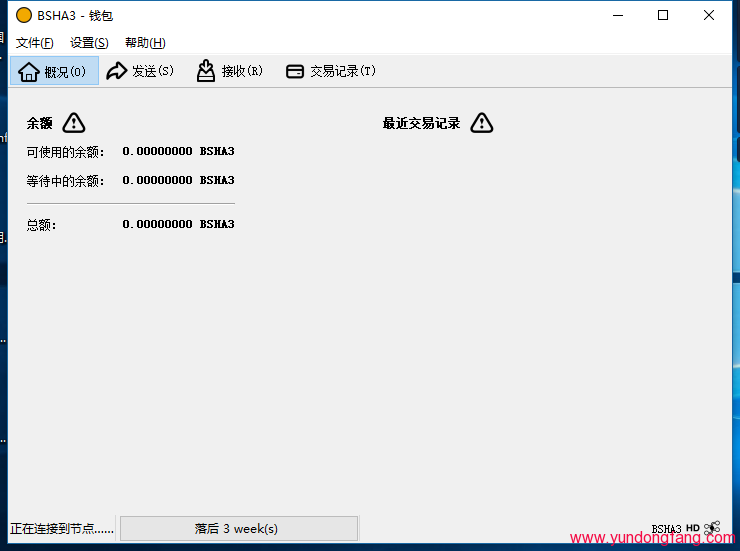
Task: Click the HD wallet indicator icon
Action: tap(693, 528)
